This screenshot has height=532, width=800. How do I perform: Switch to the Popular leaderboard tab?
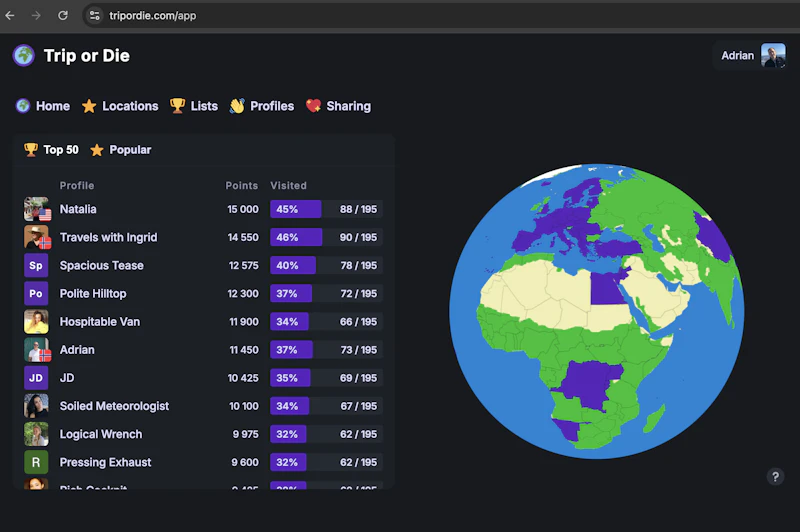point(120,150)
